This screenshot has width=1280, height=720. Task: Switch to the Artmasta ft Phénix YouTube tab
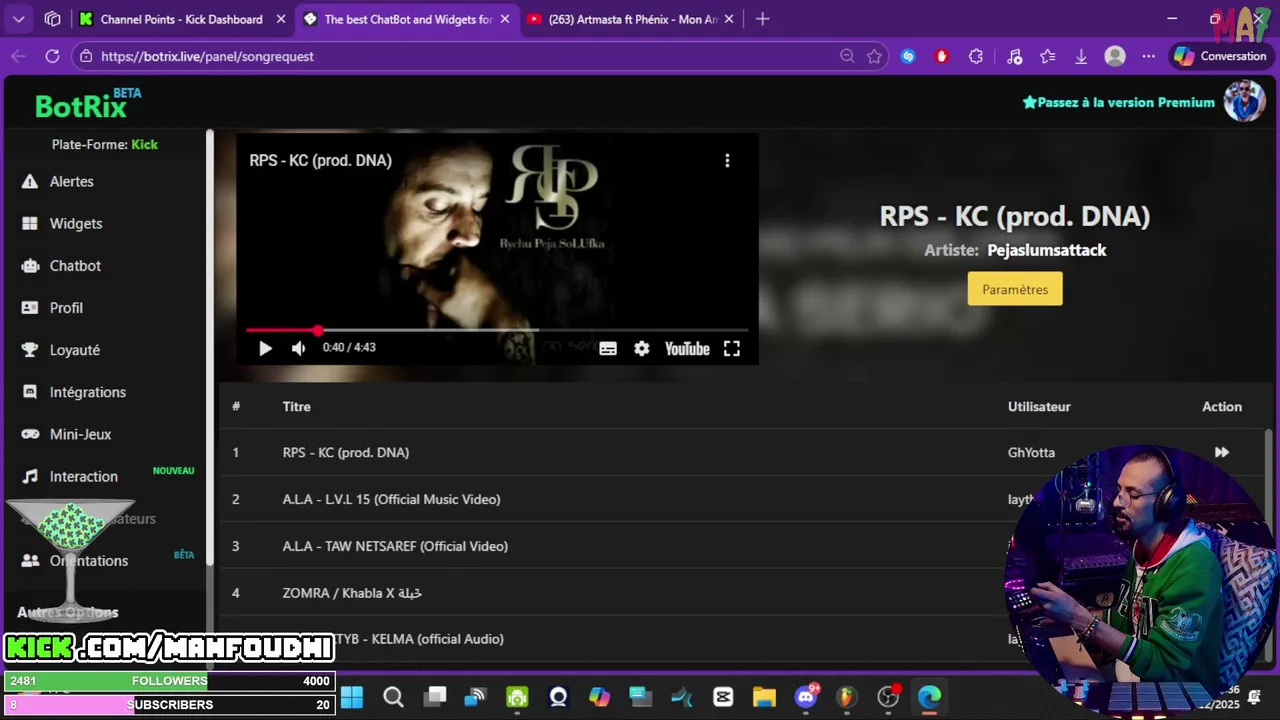click(x=630, y=19)
